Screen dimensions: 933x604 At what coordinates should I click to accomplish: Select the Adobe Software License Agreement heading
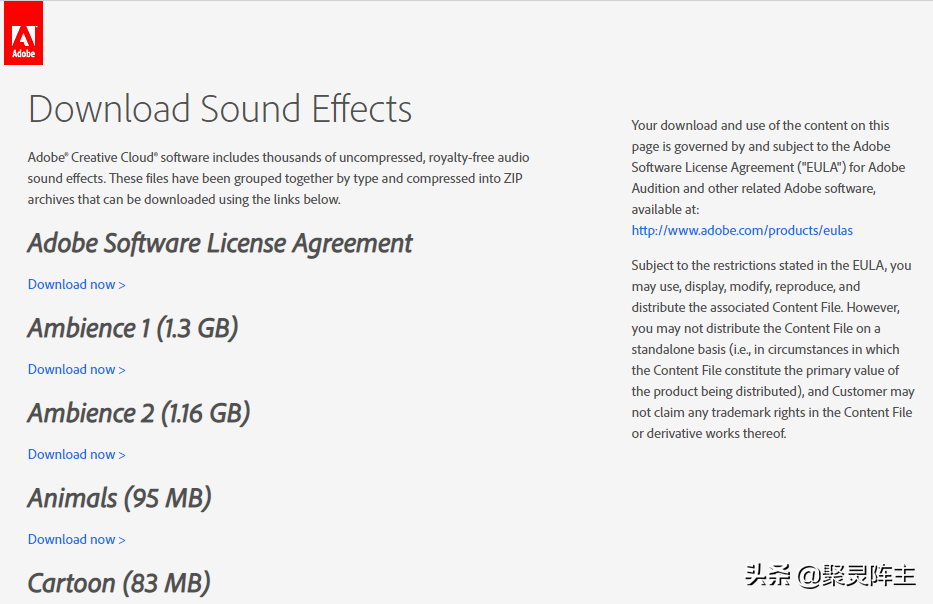pyautogui.click(x=220, y=243)
